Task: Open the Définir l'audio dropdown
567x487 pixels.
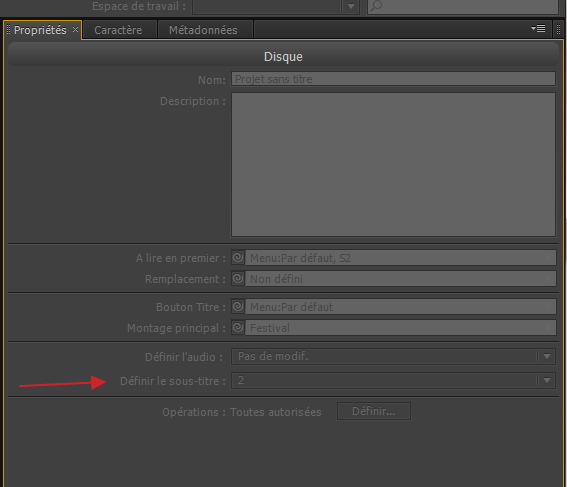Action: [x=393, y=356]
